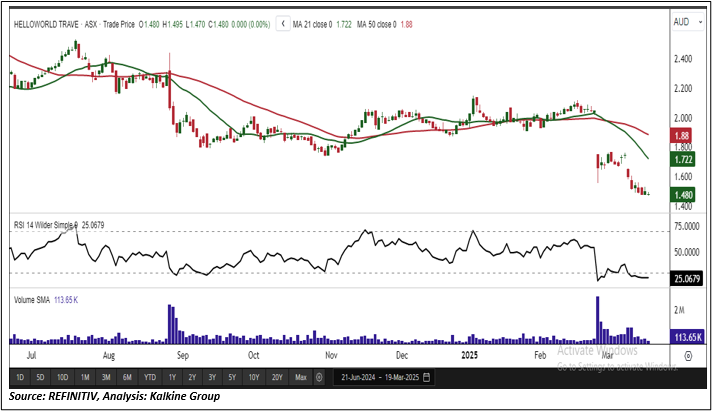
Task: Click the HELLOWORLD TRAVE symbol label
Action: (x=46, y=25)
